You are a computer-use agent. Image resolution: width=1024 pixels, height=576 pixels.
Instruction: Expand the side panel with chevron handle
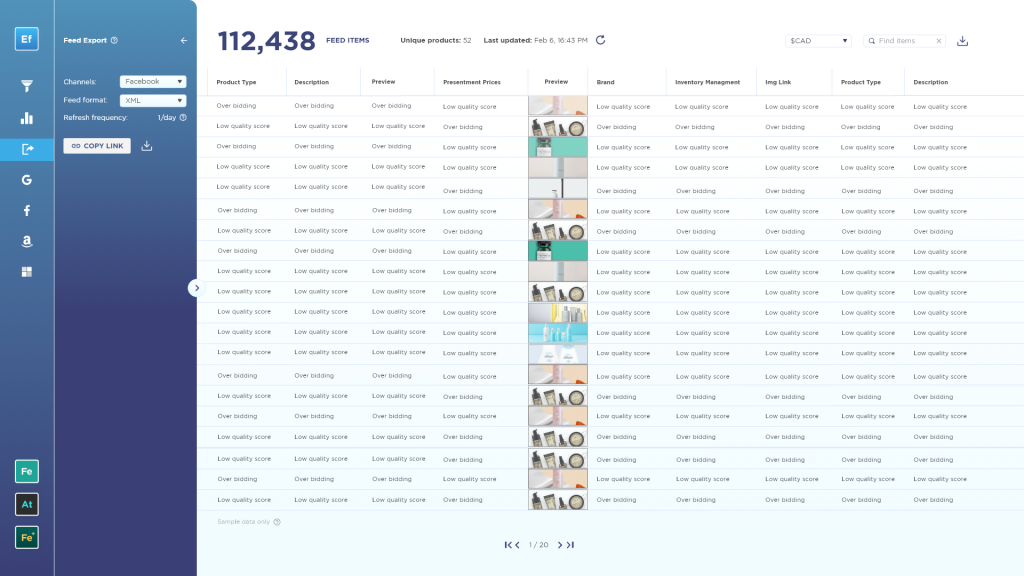(196, 288)
